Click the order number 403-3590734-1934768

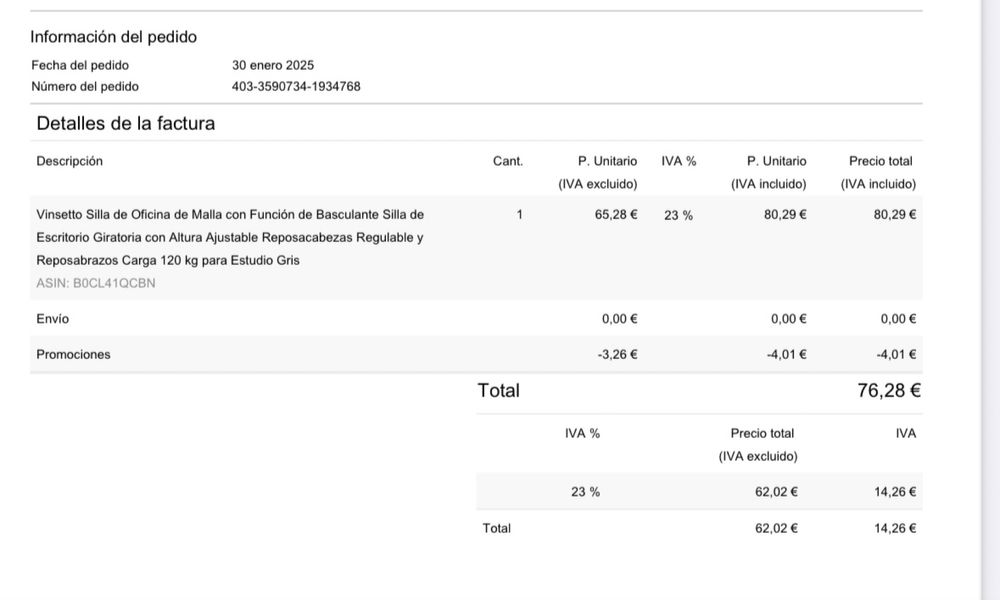(x=296, y=87)
